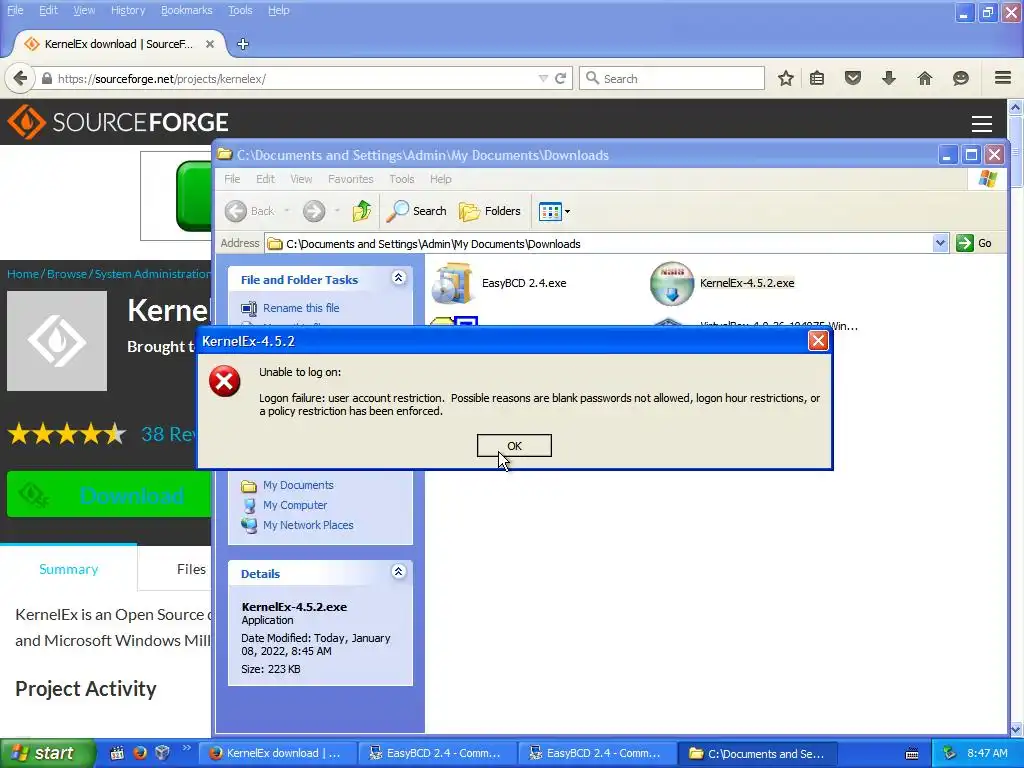1024x768 pixels.
Task: Click the SourceForge logo
Action: [118, 122]
